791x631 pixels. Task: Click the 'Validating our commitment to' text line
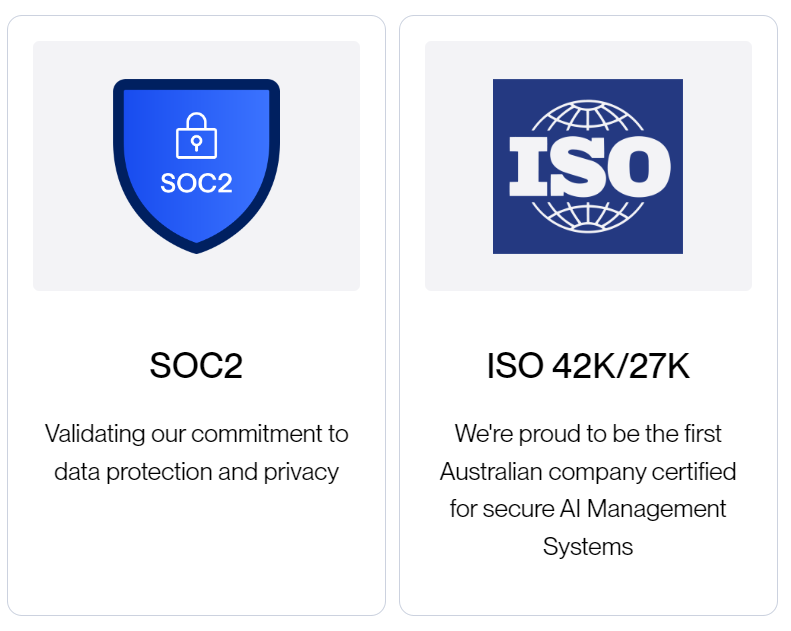[196, 434]
